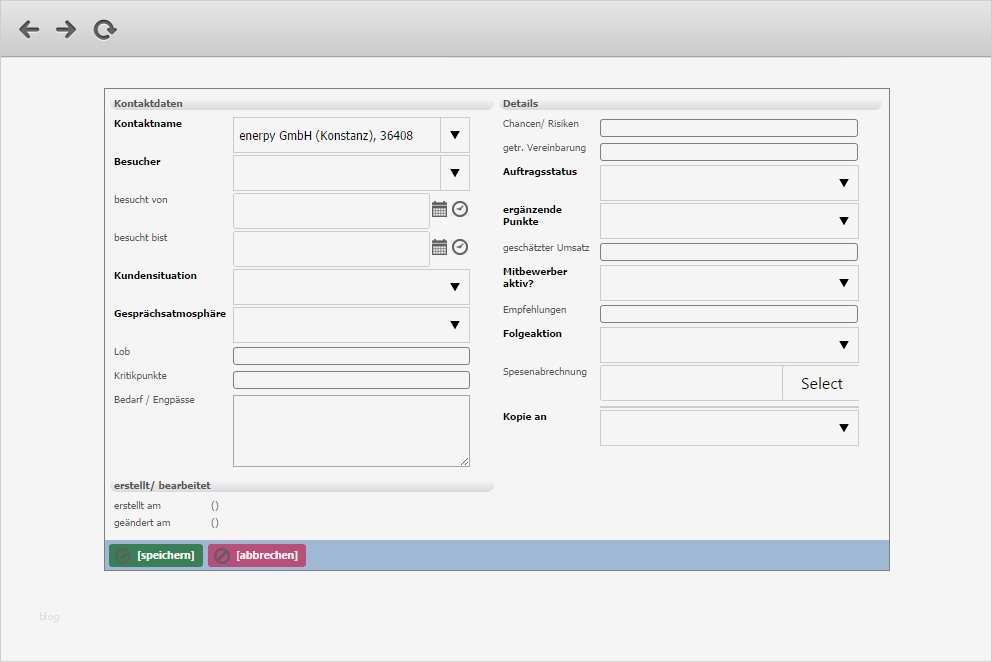Open the Mitbewerber aktiv? dropdown

[729, 283]
